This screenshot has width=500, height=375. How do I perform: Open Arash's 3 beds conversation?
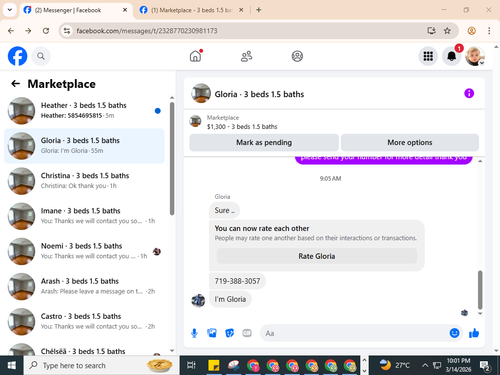tap(84, 286)
